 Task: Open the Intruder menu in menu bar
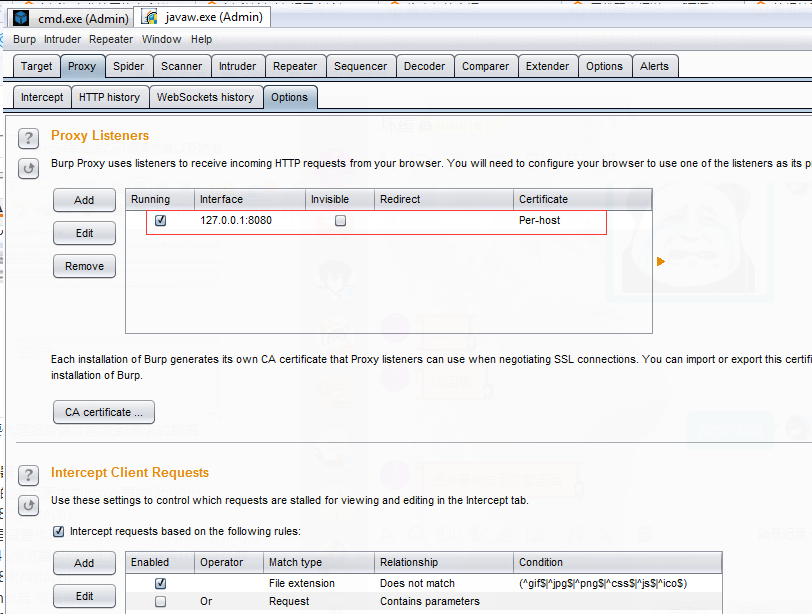tap(62, 39)
